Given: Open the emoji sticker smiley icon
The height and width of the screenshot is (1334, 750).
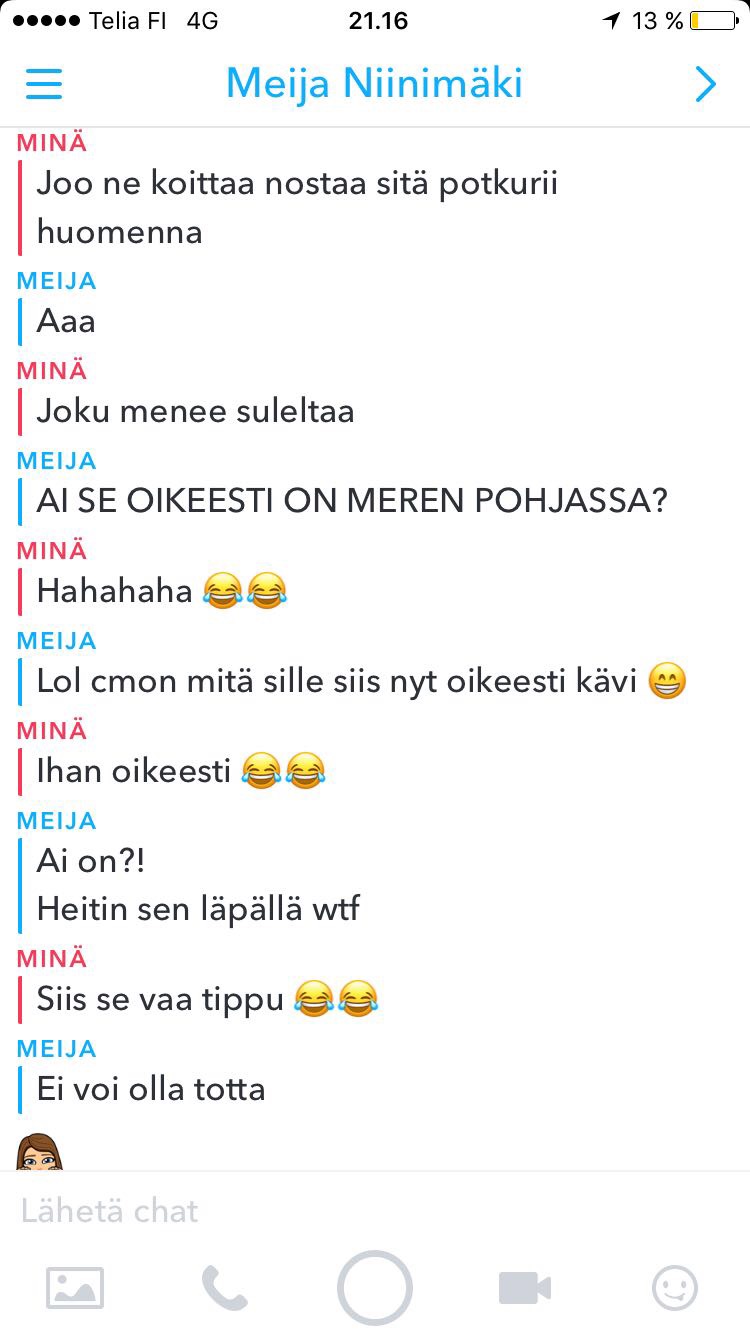Looking at the screenshot, I should tap(675, 1288).
